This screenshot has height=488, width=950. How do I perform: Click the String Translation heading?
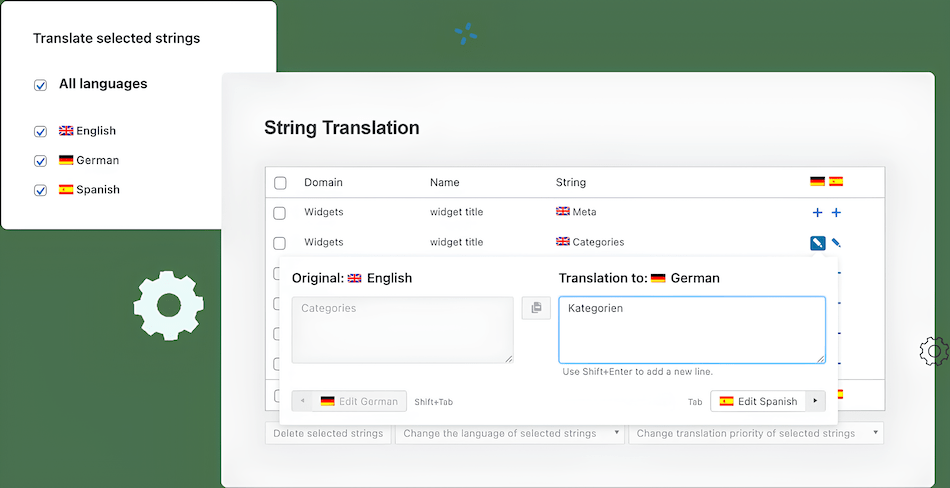(x=342, y=128)
